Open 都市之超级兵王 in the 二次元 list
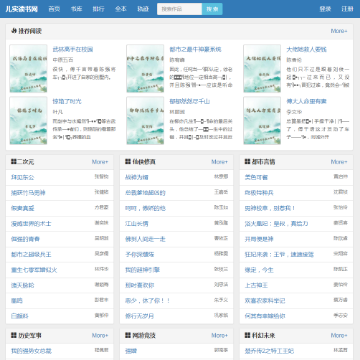The width and height of the screenshot is (360, 360). (31, 254)
